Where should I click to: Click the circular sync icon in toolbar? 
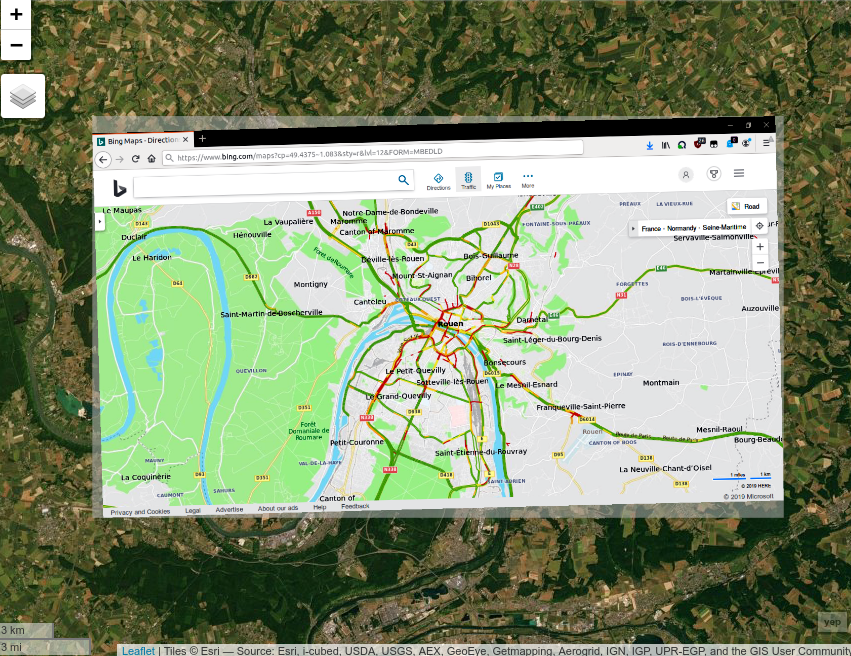(x=682, y=145)
